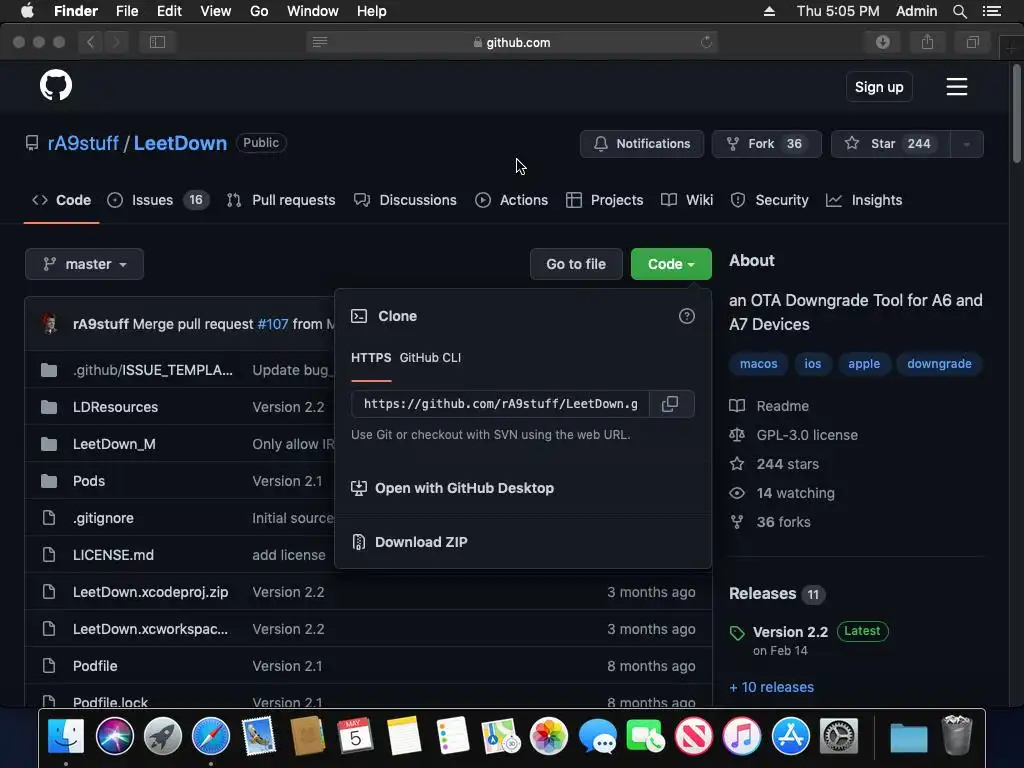
Task: Toggle the Safari sidebar button
Action: tap(157, 42)
